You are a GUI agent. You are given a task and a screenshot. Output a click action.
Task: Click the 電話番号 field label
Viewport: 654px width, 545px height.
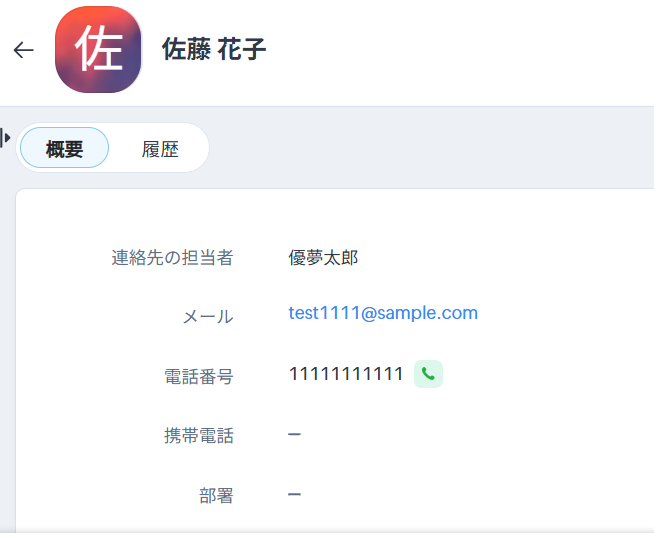coord(199,376)
